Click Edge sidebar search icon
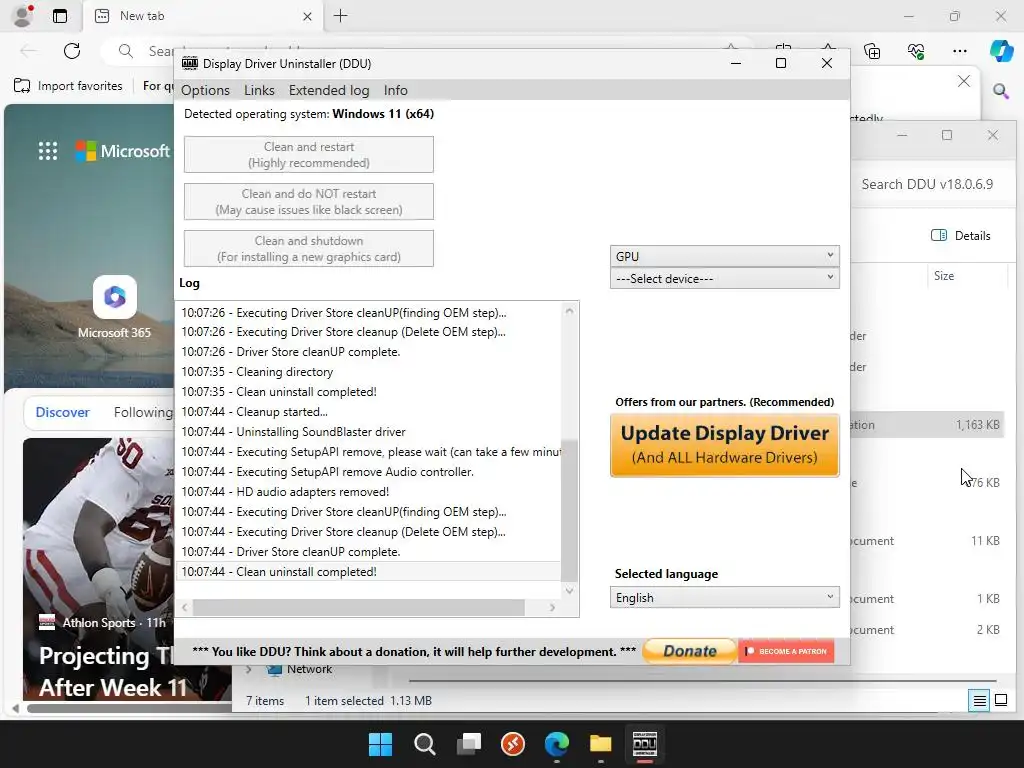Image resolution: width=1024 pixels, height=768 pixels. click(x=1000, y=91)
